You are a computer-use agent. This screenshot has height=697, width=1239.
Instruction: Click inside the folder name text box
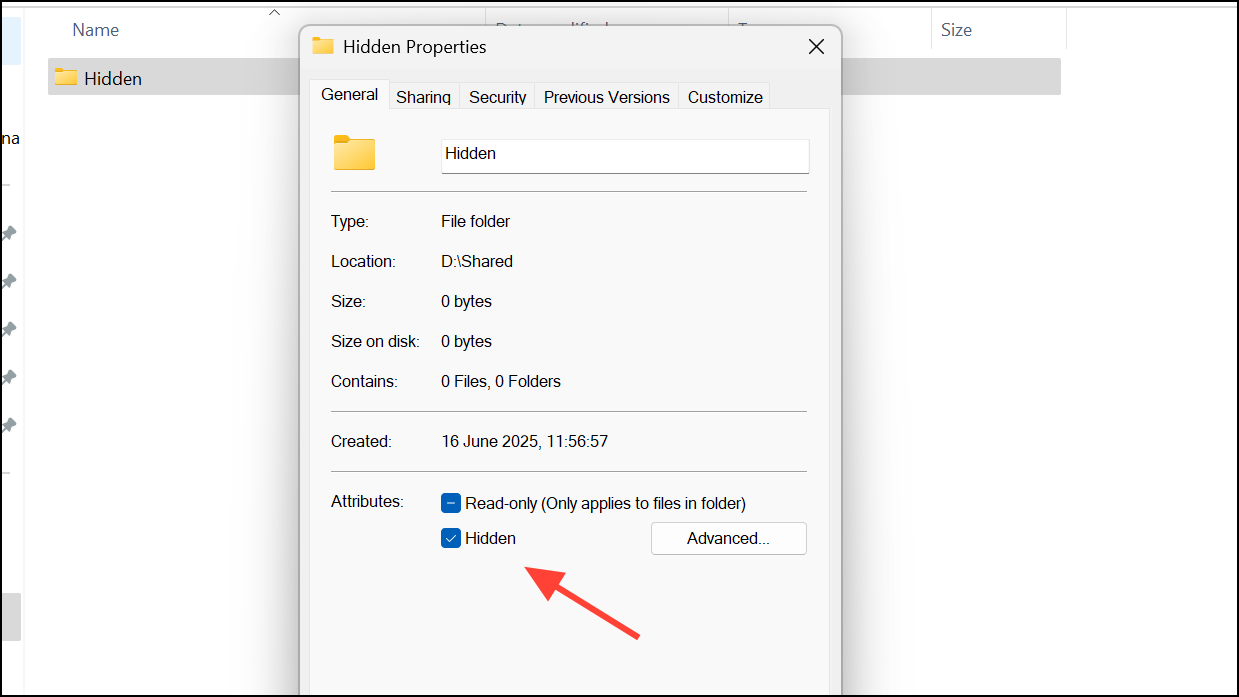coord(624,155)
